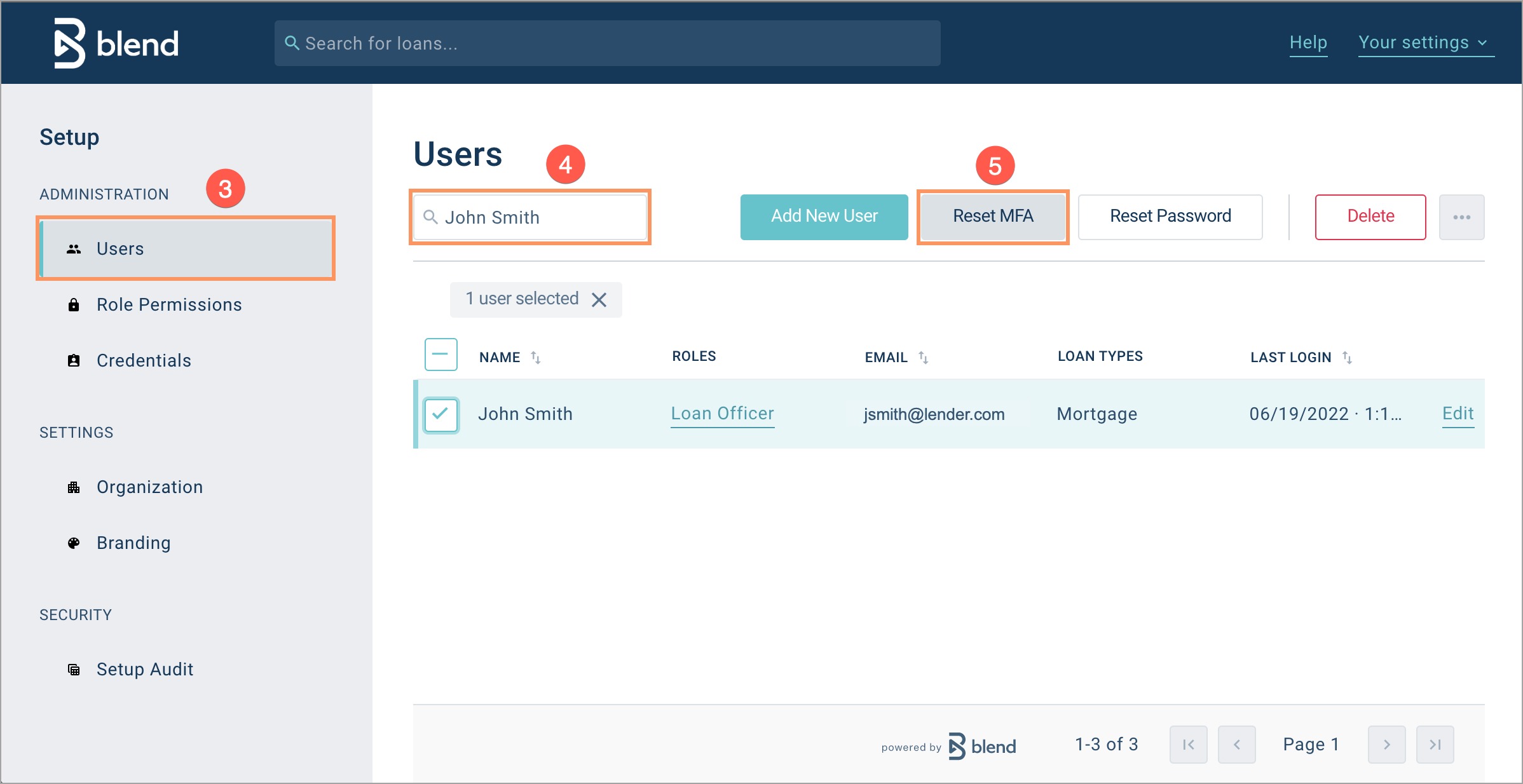Image resolution: width=1523 pixels, height=784 pixels.
Task: Sort the table by Name column
Action: pos(535,358)
